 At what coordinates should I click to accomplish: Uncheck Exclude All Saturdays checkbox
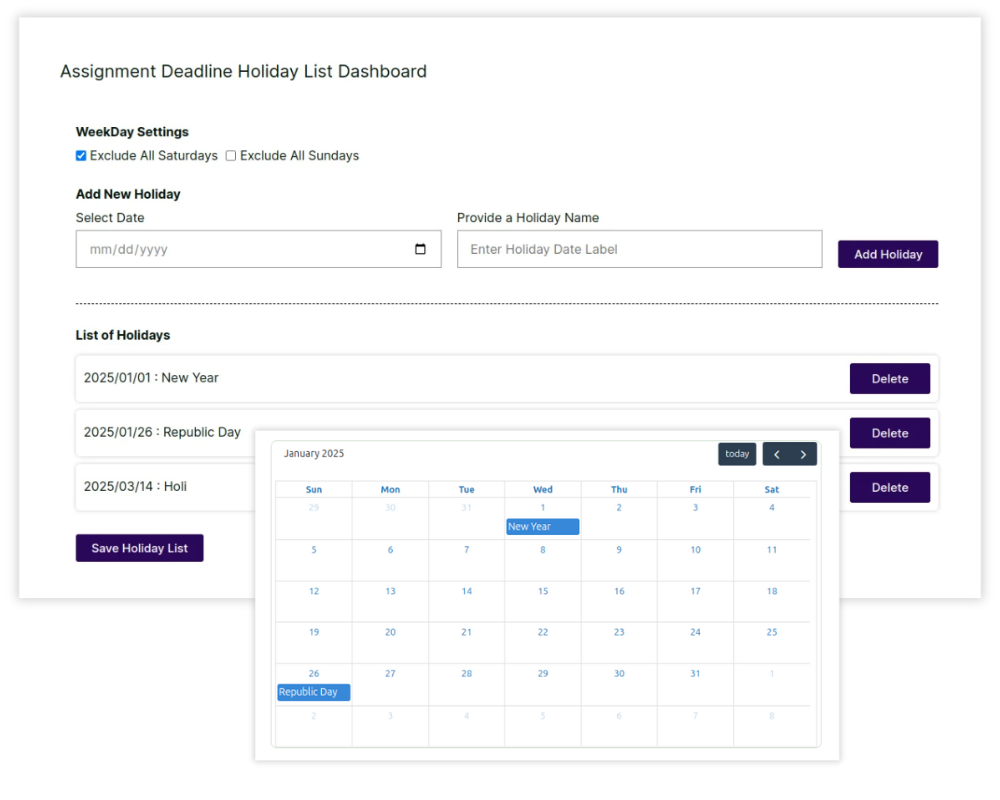click(x=81, y=156)
